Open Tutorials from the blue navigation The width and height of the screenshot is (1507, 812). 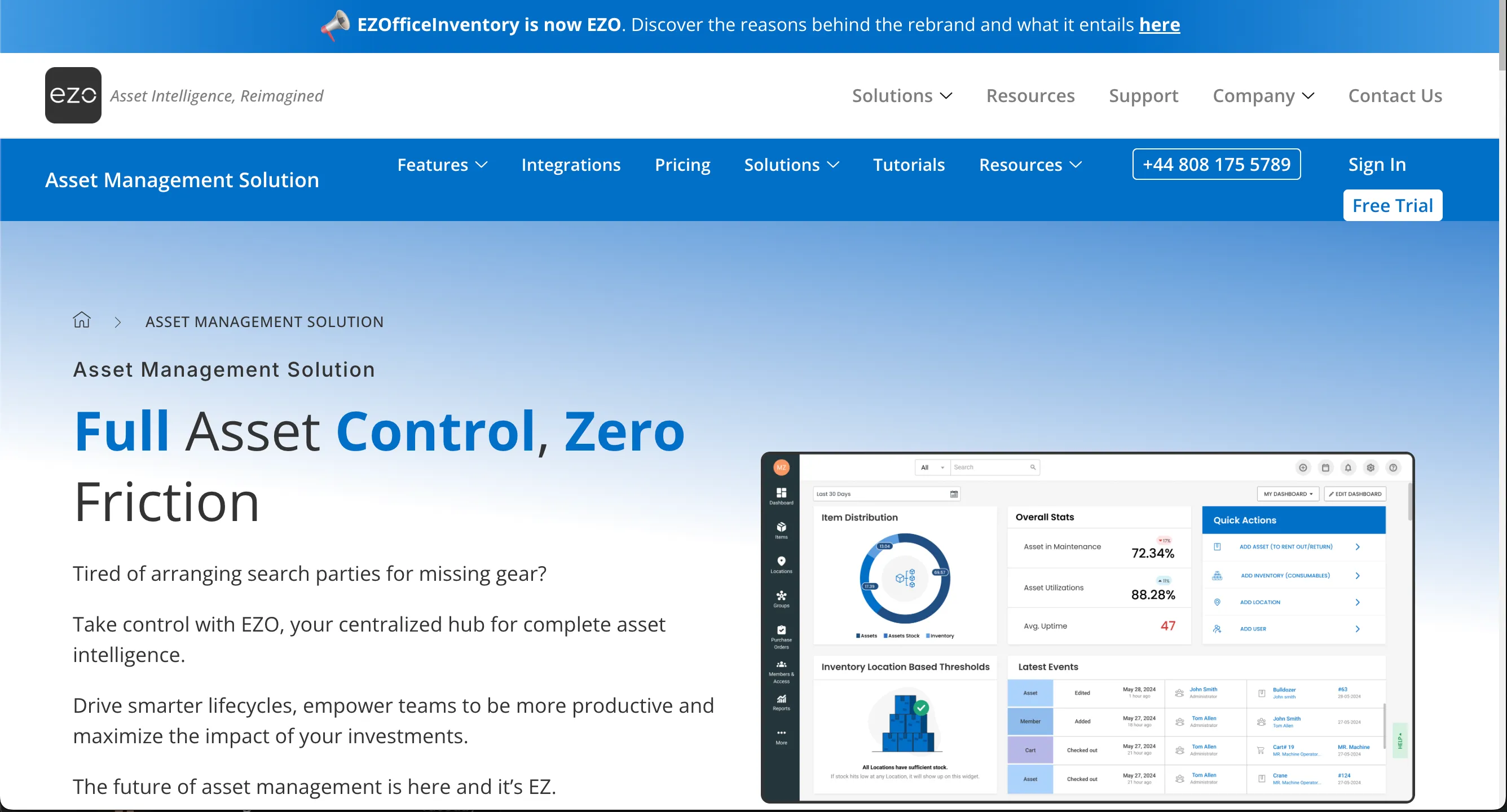click(909, 165)
